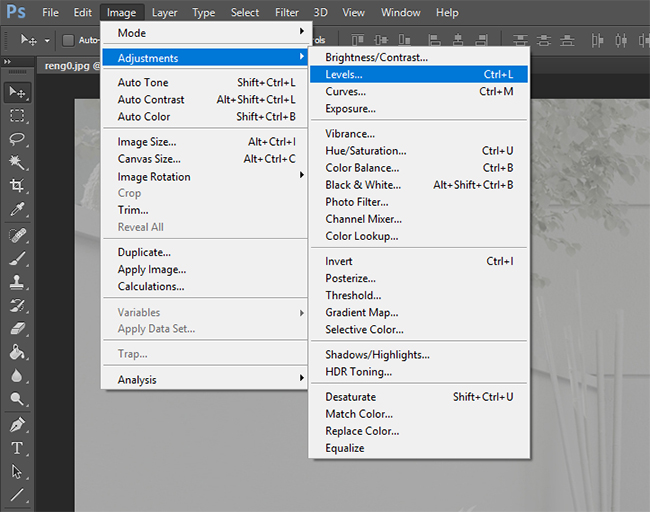The width and height of the screenshot is (650, 512).
Task: Choose Levels from Adjustments submenu
Action: click(419, 74)
